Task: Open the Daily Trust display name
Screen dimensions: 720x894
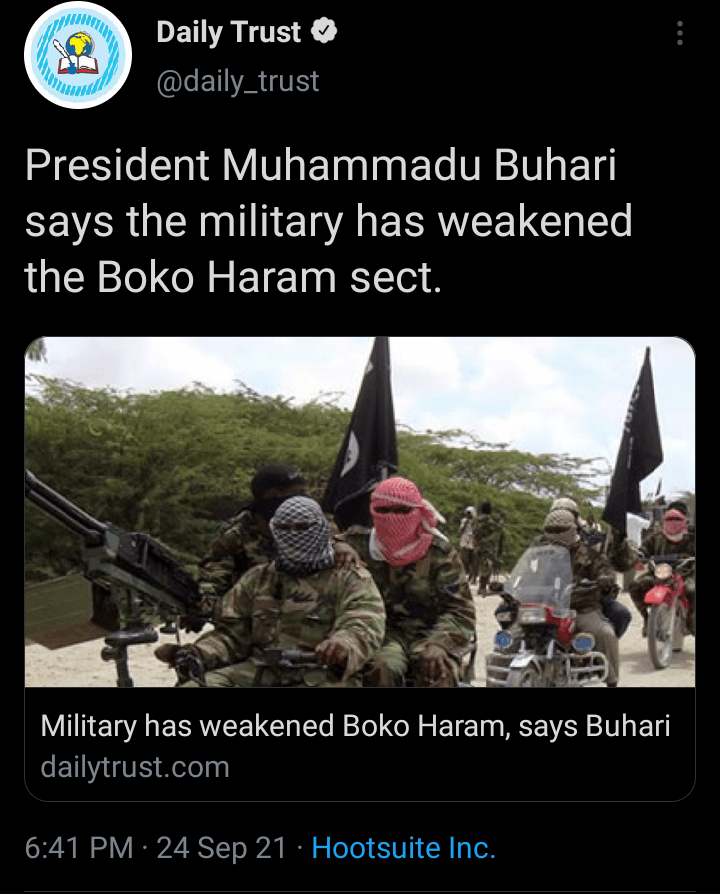Action: coord(229,32)
